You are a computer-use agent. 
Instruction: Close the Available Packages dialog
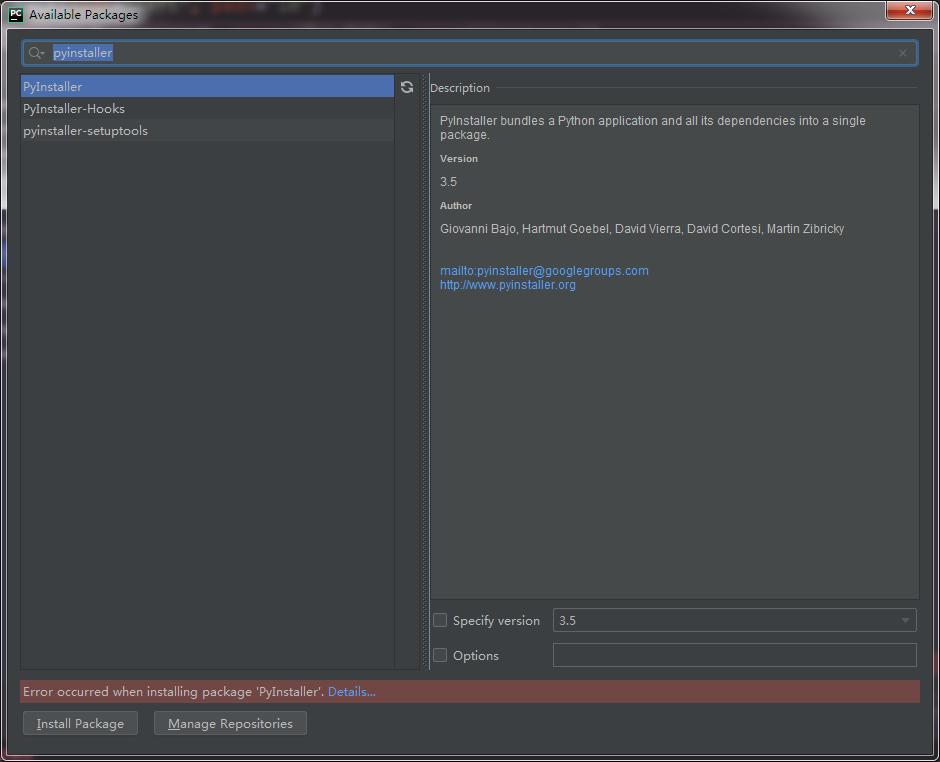click(x=909, y=10)
